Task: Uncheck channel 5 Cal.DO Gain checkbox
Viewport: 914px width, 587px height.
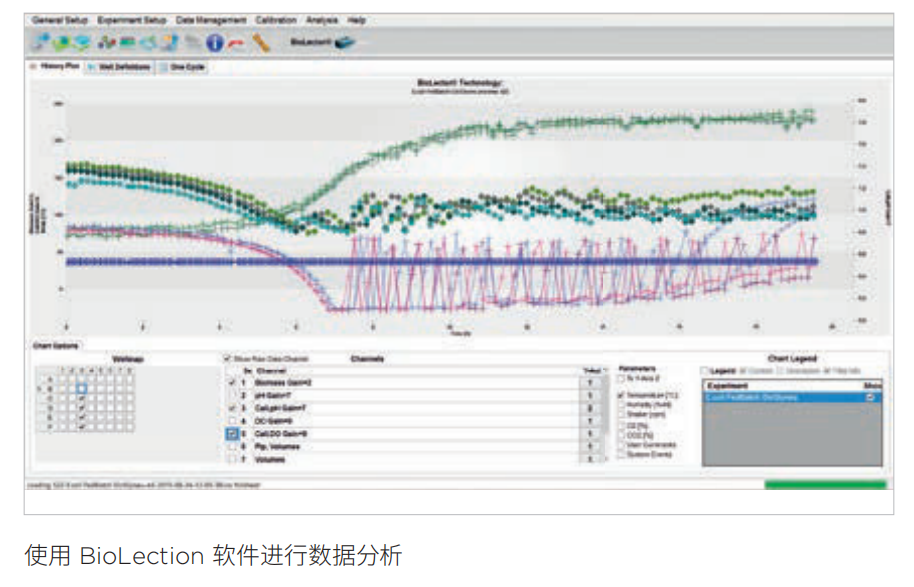Action: point(232,434)
